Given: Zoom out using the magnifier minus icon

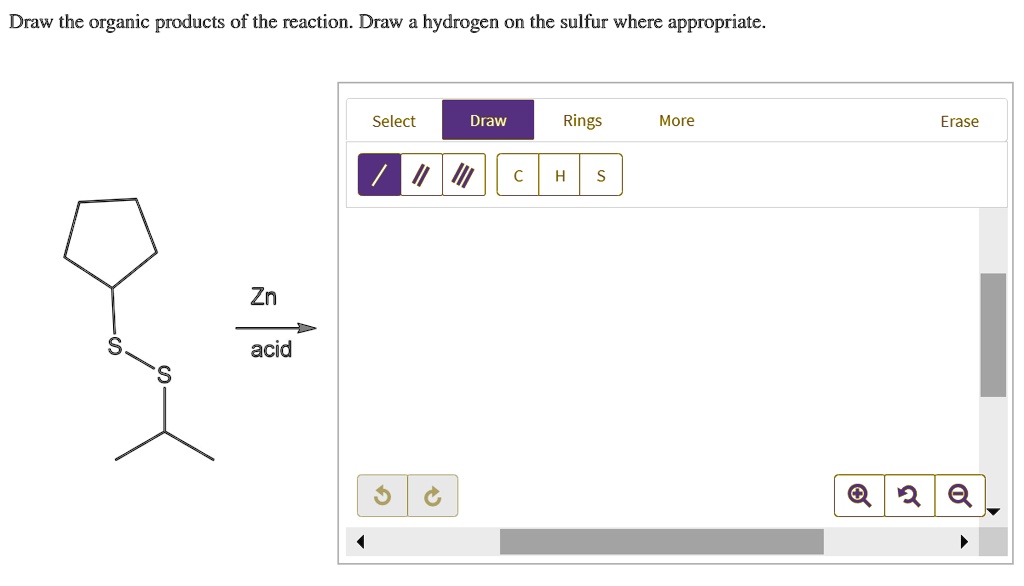Looking at the screenshot, I should click(x=960, y=494).
